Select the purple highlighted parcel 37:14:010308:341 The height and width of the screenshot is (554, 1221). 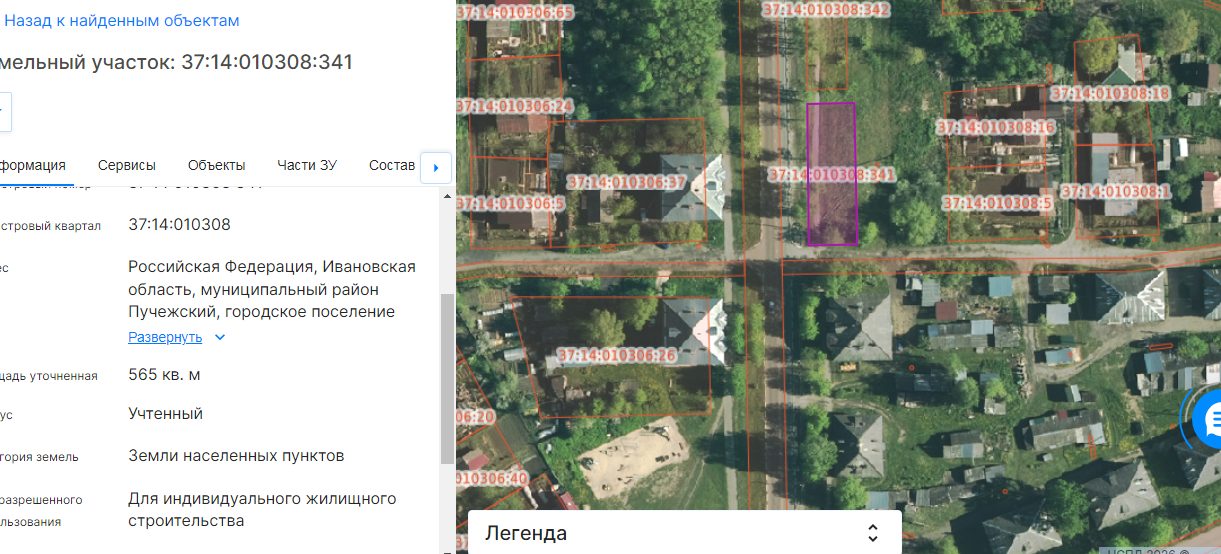click(831, 174)
